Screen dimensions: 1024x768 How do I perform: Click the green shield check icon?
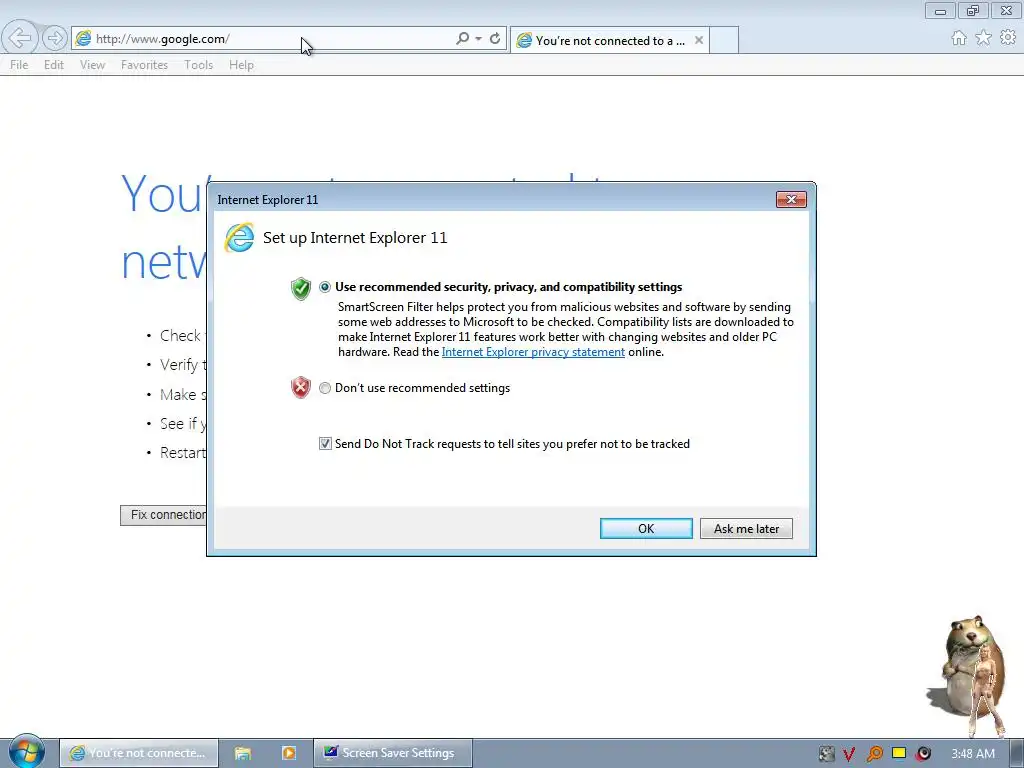click(300, 288)
